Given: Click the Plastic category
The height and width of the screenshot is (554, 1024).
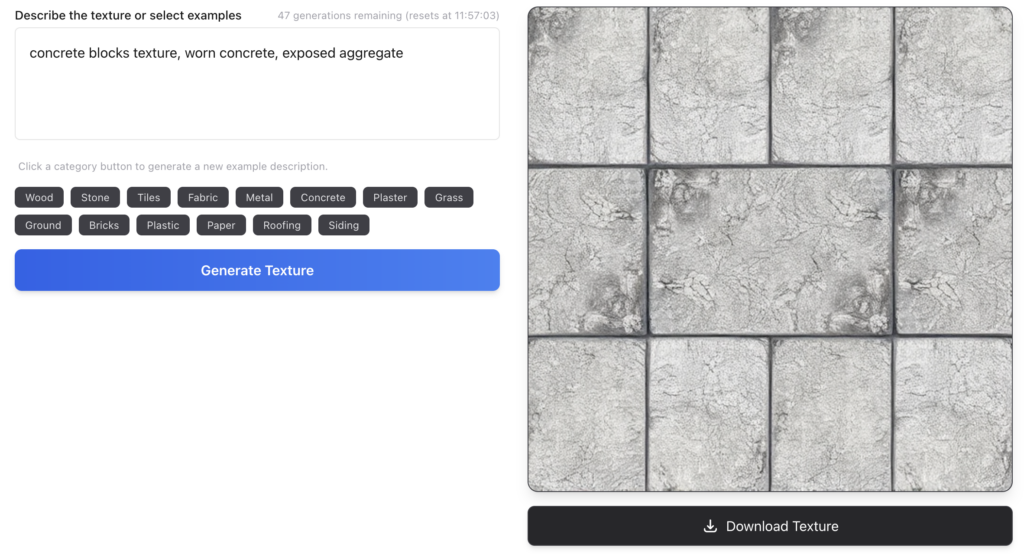Looking at the screenshot, I should click(163, 225).
